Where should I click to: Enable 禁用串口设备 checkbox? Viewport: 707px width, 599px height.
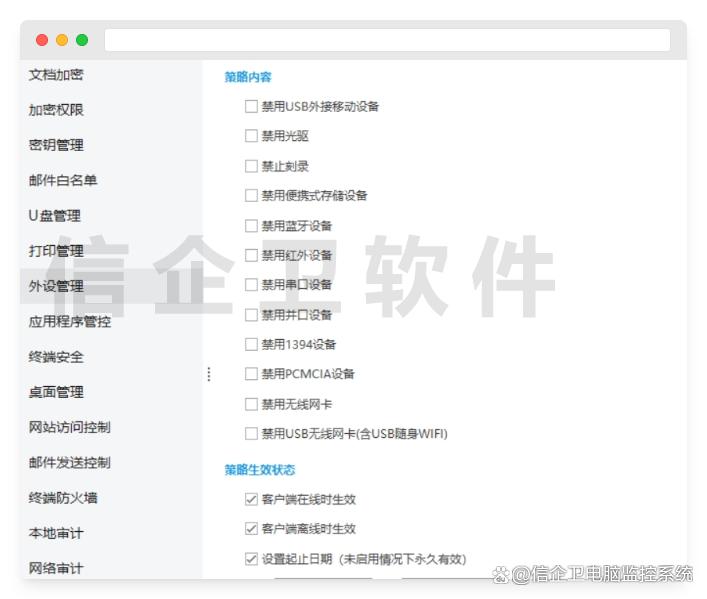251,285
